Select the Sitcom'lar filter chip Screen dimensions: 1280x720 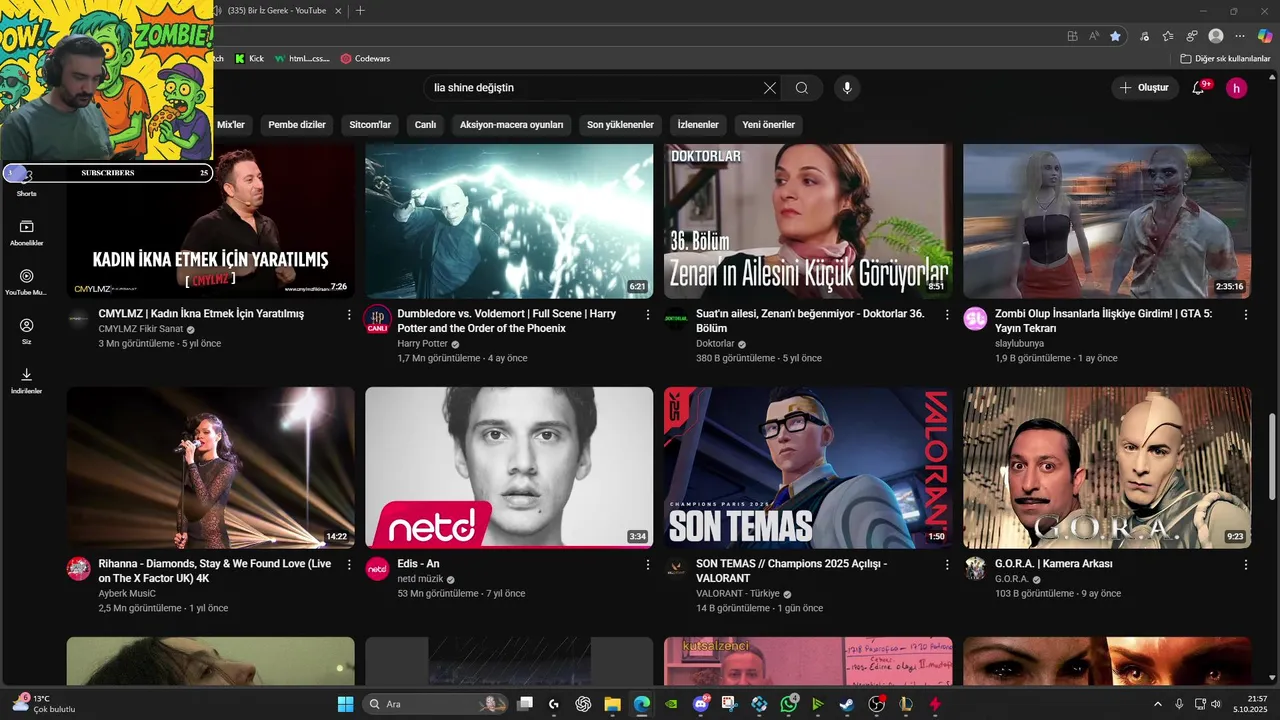pyautogui.click(x=370, y=125)
